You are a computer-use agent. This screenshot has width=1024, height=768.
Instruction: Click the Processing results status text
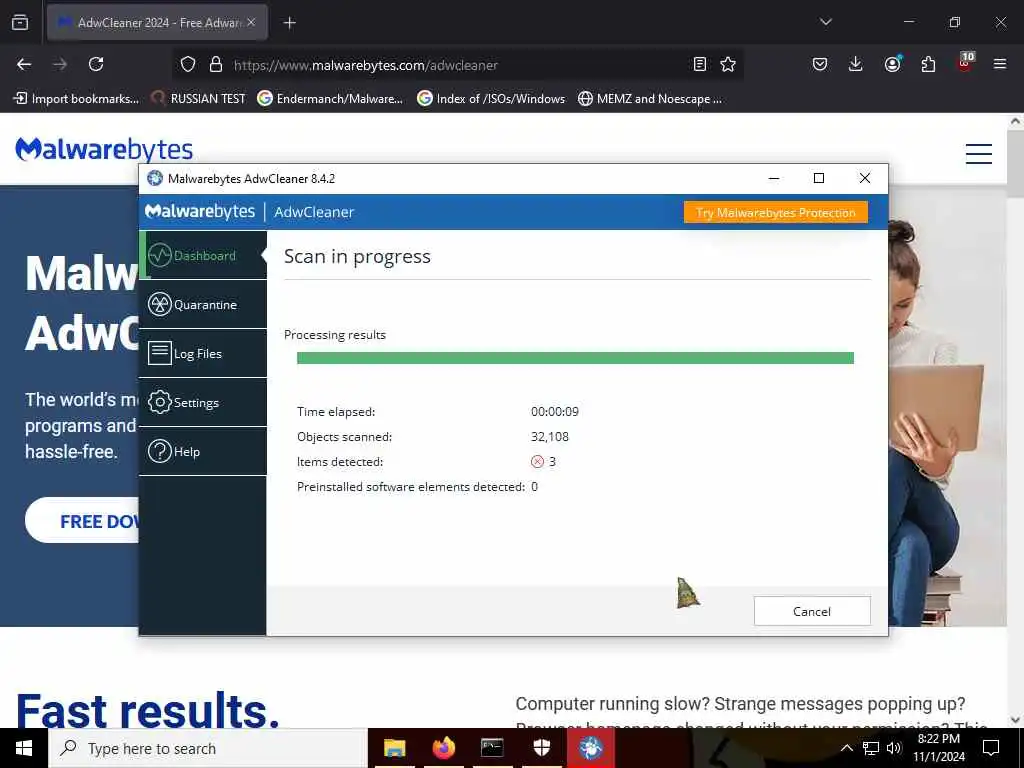coord(335,334)
